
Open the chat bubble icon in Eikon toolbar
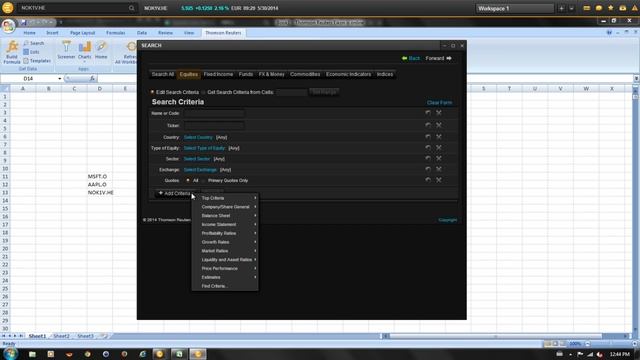pos(598,8)
